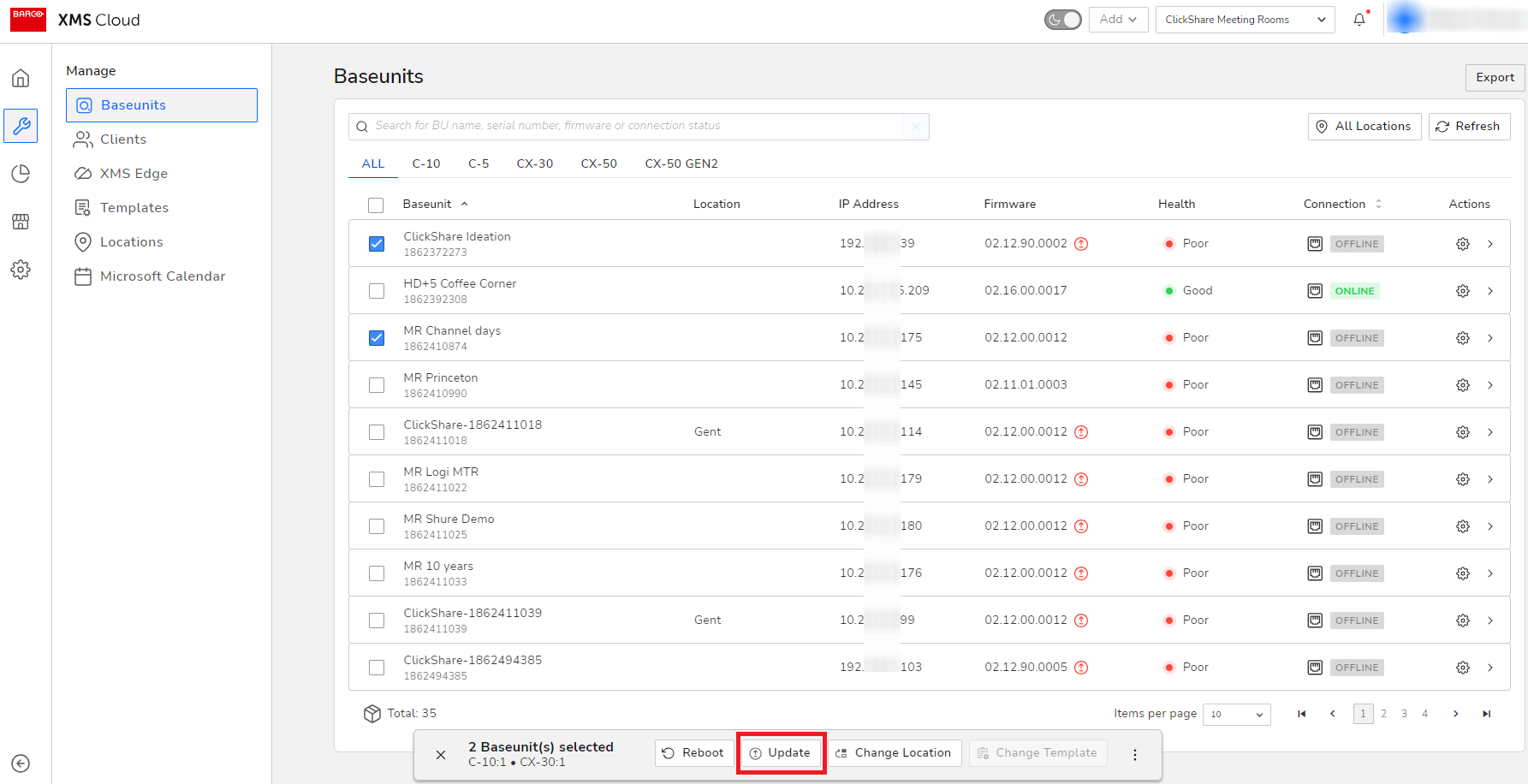Open the items per page dropdown

tap(1236, 715)
